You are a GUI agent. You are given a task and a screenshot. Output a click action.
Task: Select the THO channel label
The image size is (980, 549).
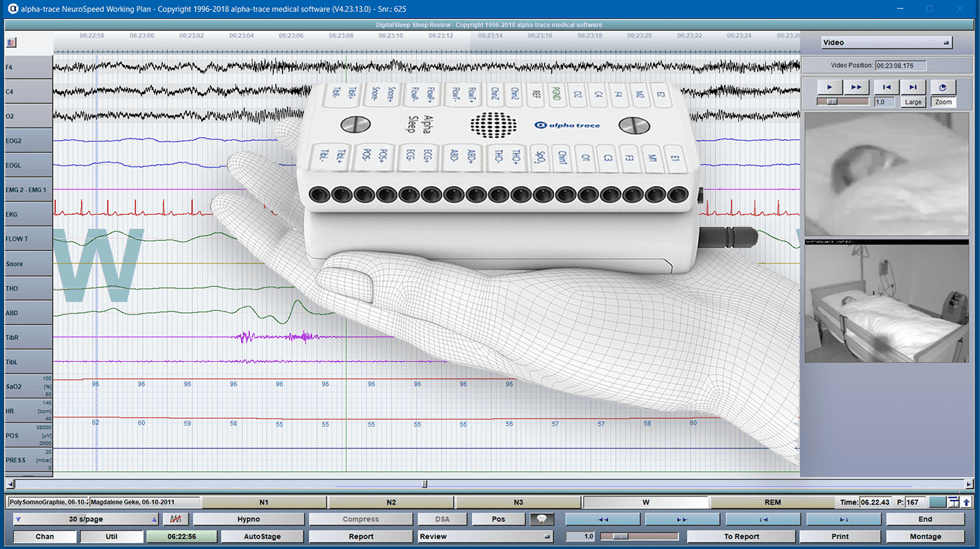[28, 288]
